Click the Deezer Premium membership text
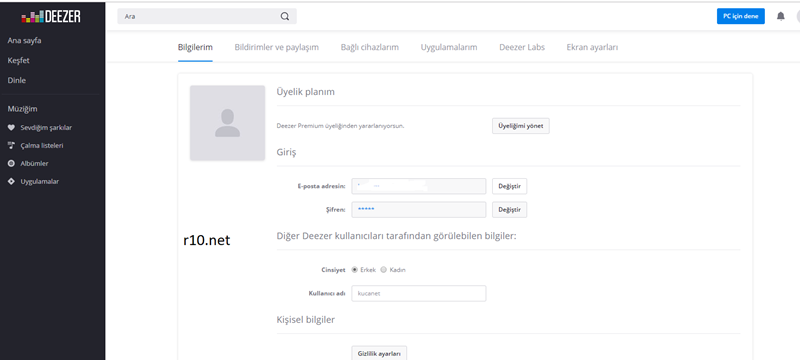The width and height of the screenshot is (800, 360). point(340,125)
